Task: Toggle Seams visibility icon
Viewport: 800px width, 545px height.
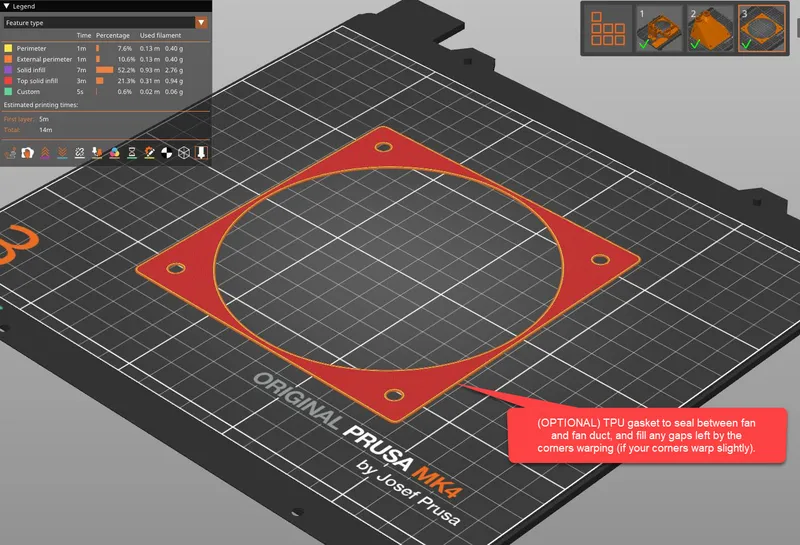Action: [x=80, y=153]
